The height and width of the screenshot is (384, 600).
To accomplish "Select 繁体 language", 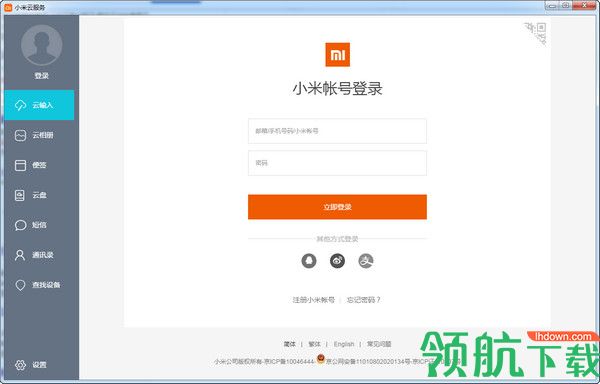I will (x=314, y=344).
